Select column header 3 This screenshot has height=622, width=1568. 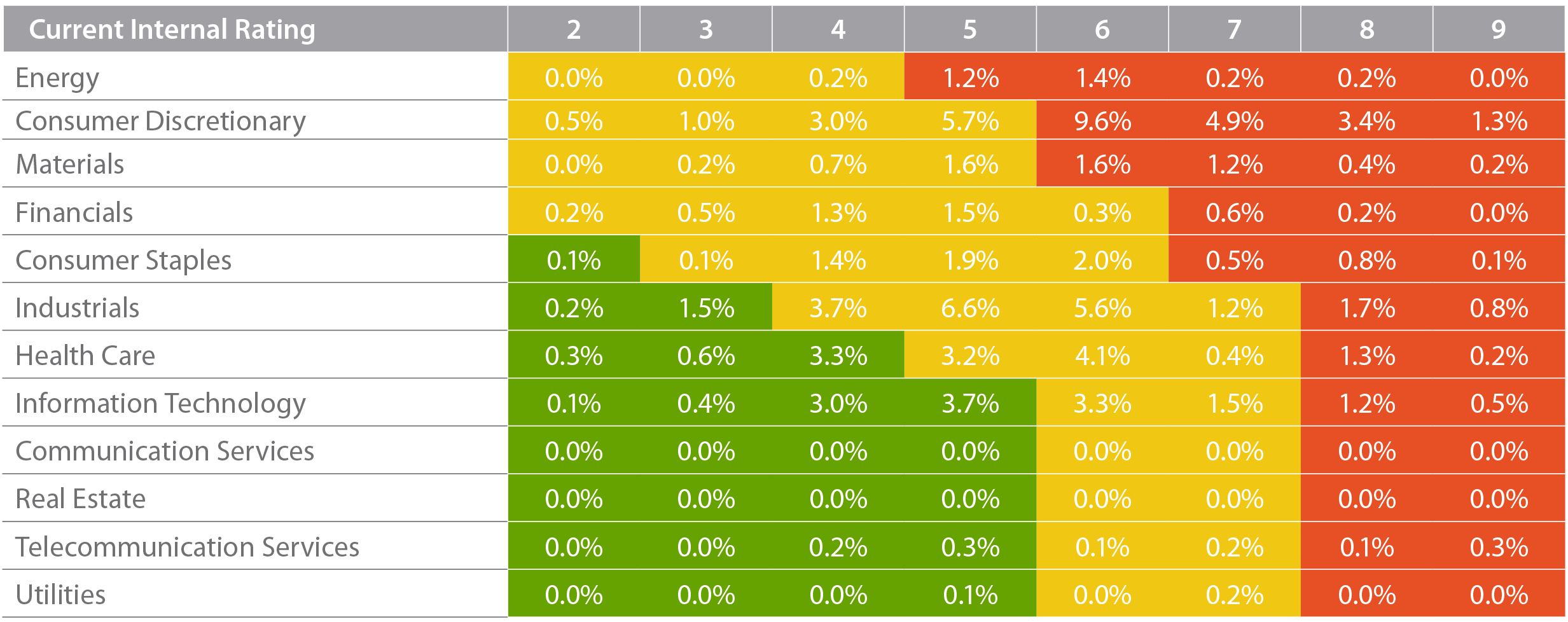tap(706, 29)
